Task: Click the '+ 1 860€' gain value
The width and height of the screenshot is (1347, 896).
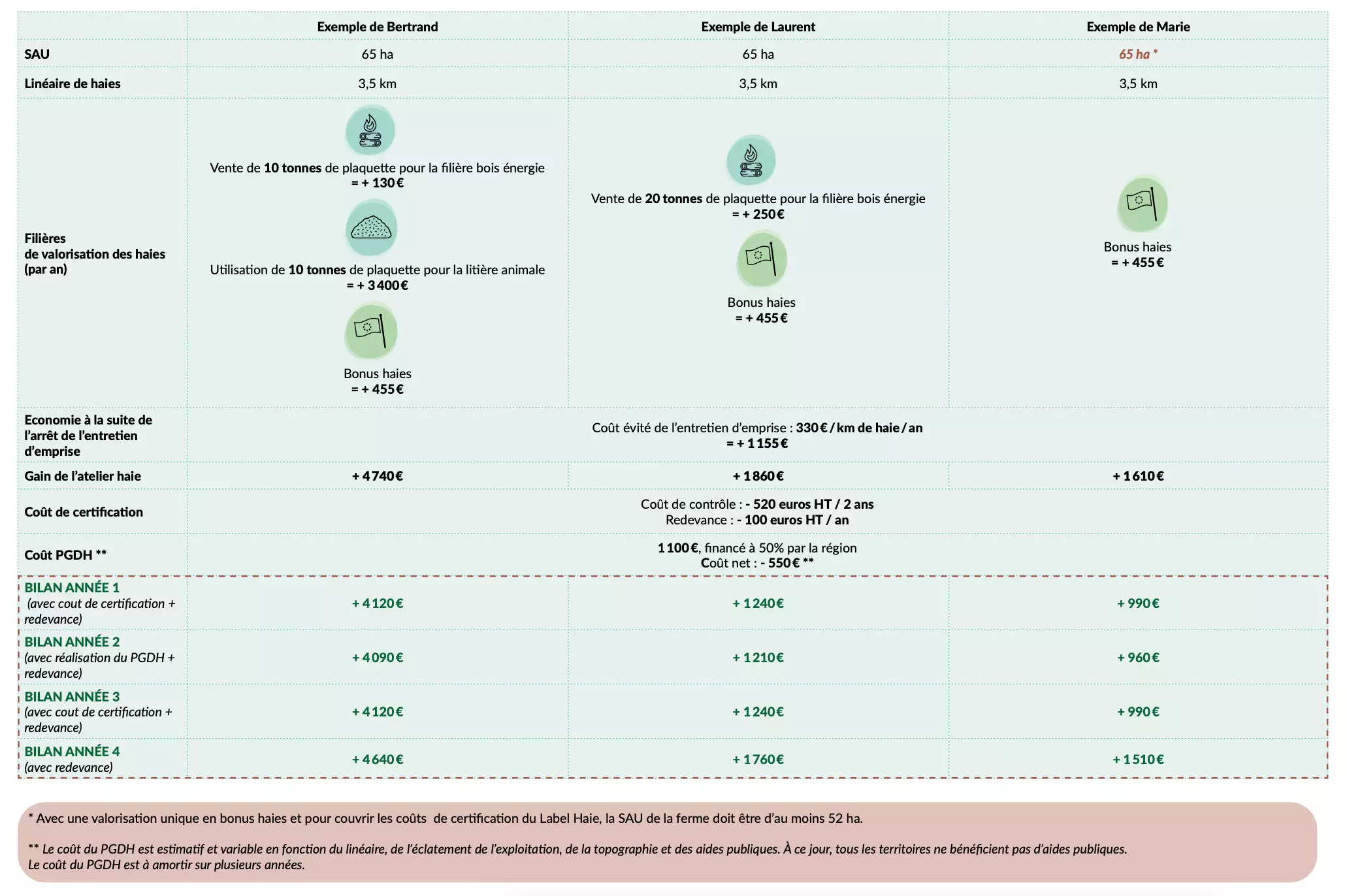Action: point(758,476)
